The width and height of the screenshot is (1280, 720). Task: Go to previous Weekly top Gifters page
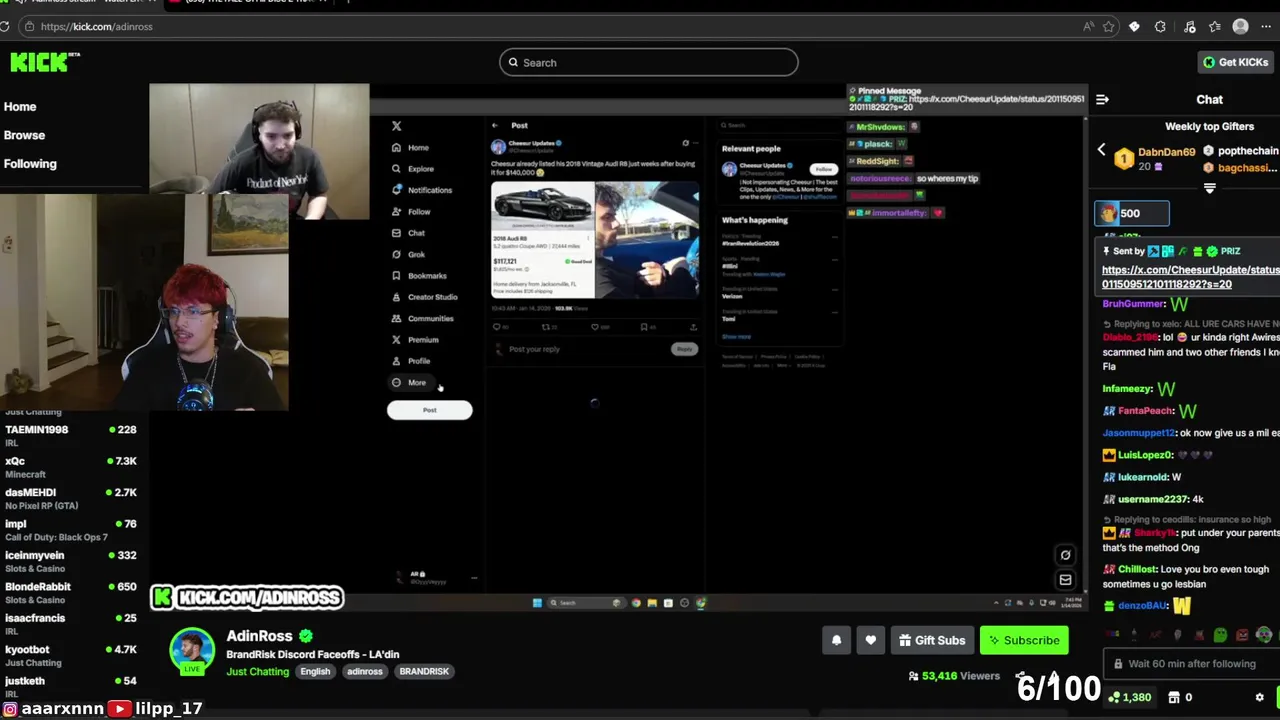[1102, 150]
